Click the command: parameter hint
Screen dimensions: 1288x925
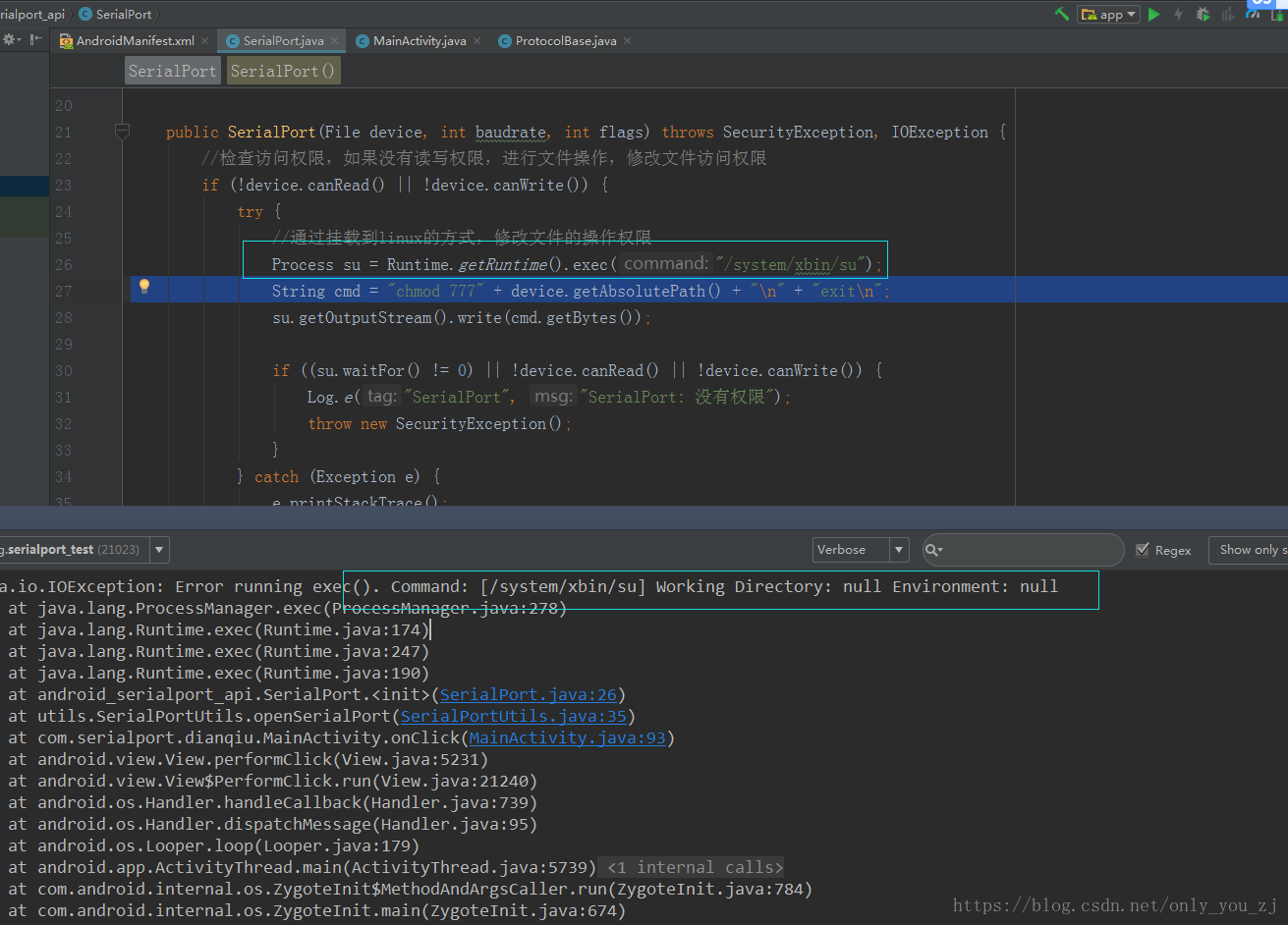[665, 263]
